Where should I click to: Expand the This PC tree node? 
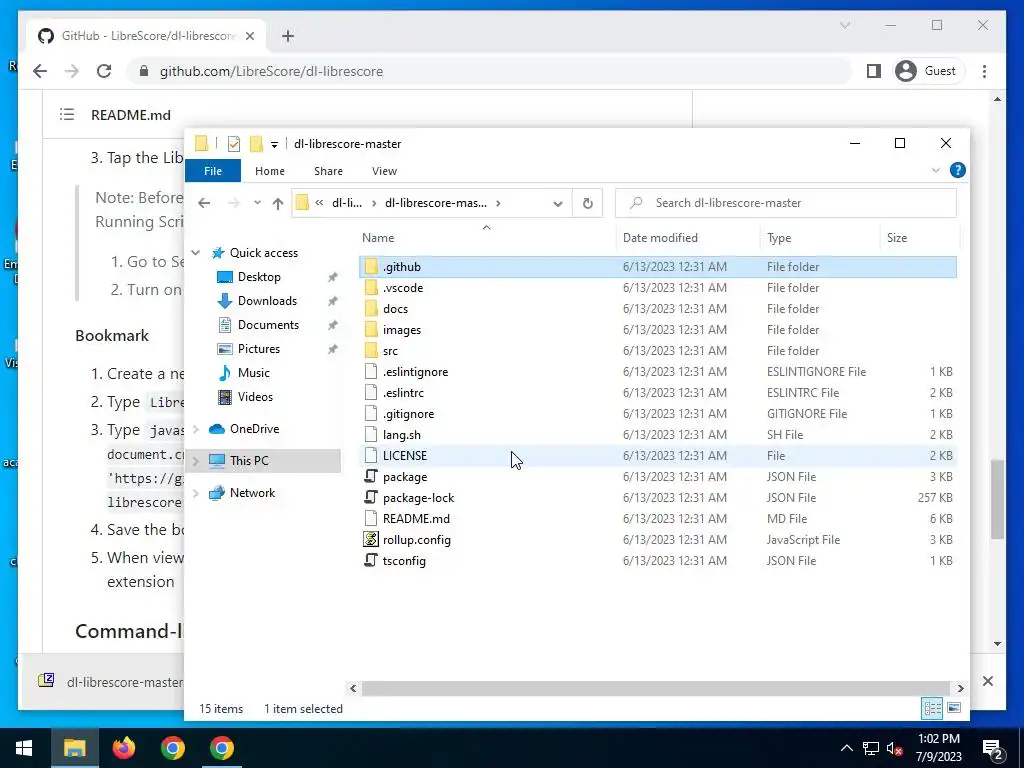tap(196, 461)
